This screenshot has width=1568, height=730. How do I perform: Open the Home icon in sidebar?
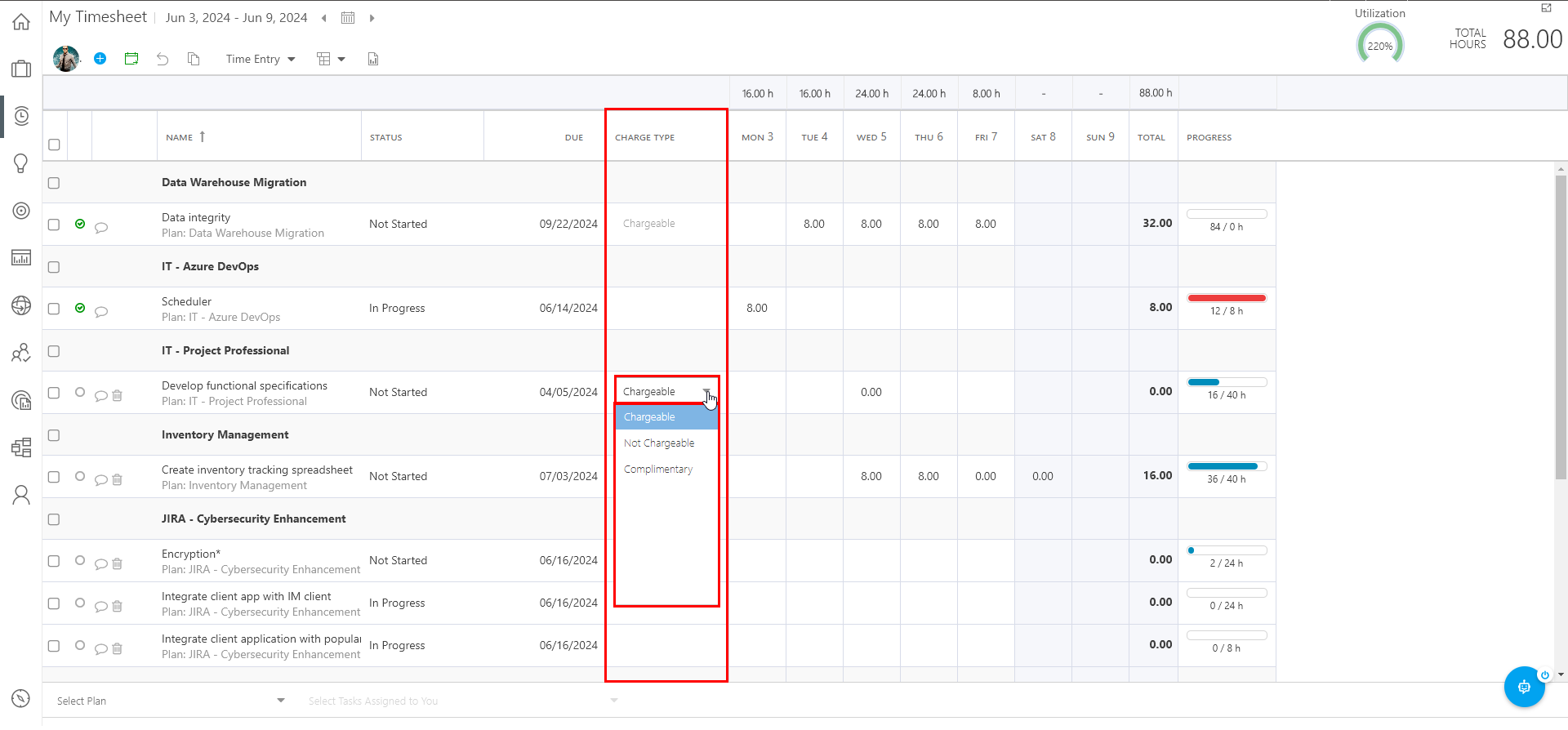click(21, 22)
